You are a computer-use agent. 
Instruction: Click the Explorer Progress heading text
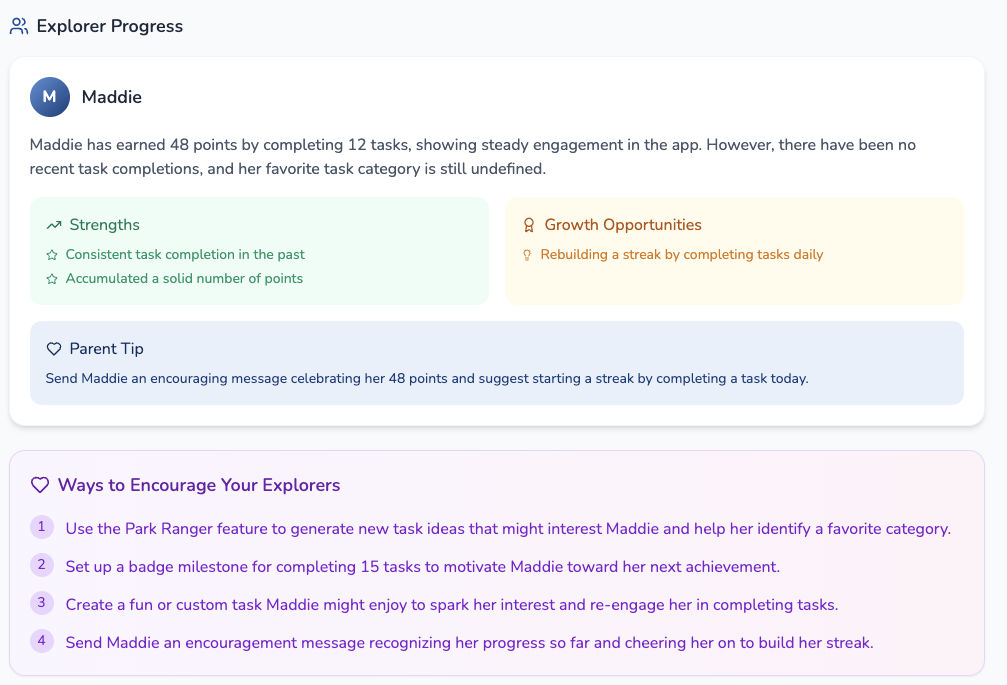[x=110, y=26]
